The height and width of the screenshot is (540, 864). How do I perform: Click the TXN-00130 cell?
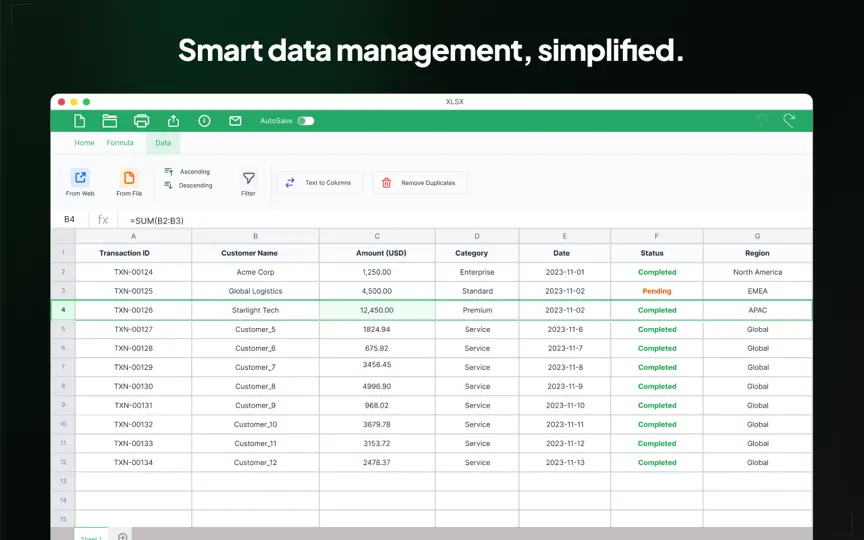tap(133, 386)
